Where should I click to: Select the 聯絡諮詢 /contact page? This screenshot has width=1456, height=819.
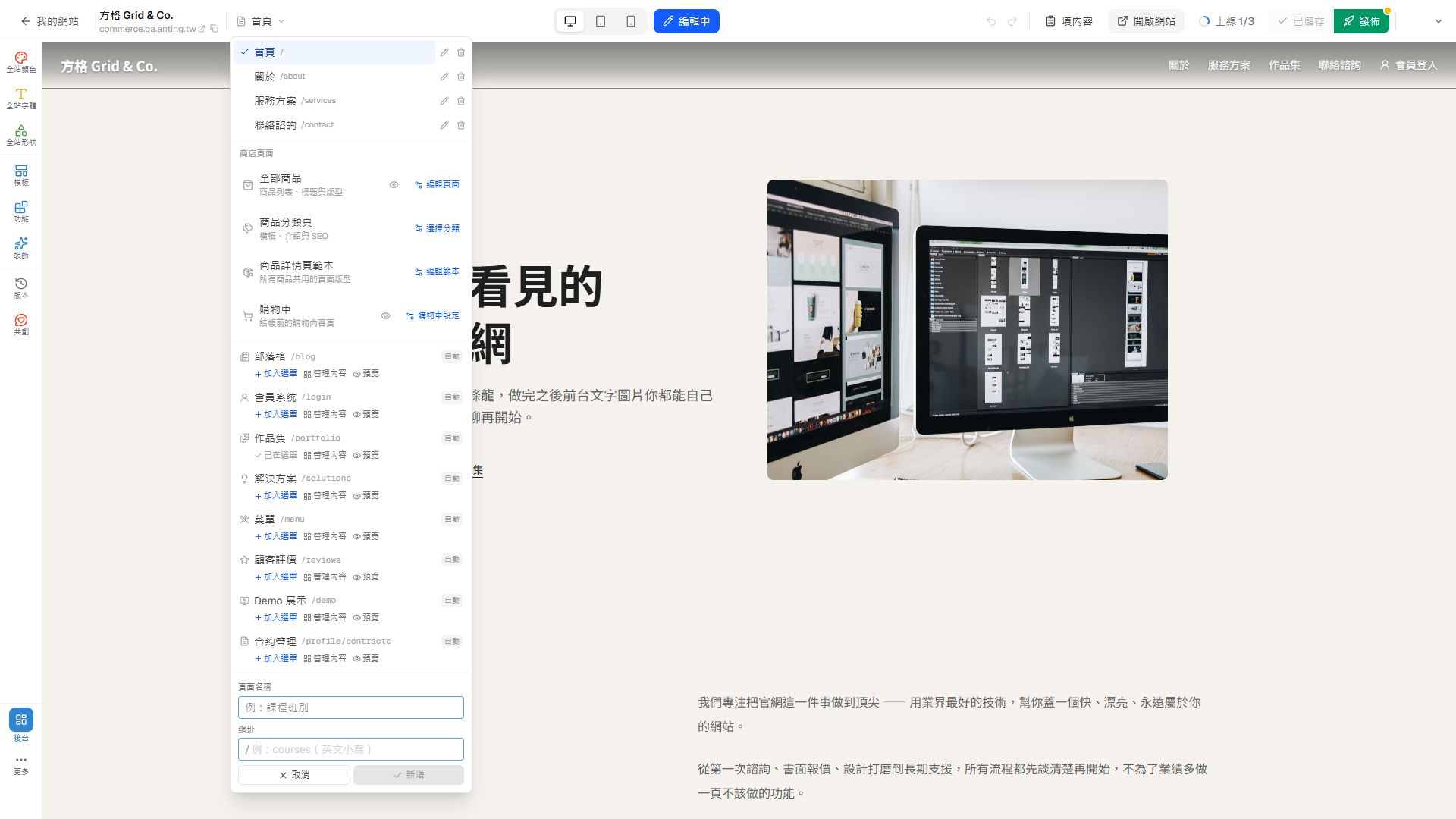coord(334,125)
